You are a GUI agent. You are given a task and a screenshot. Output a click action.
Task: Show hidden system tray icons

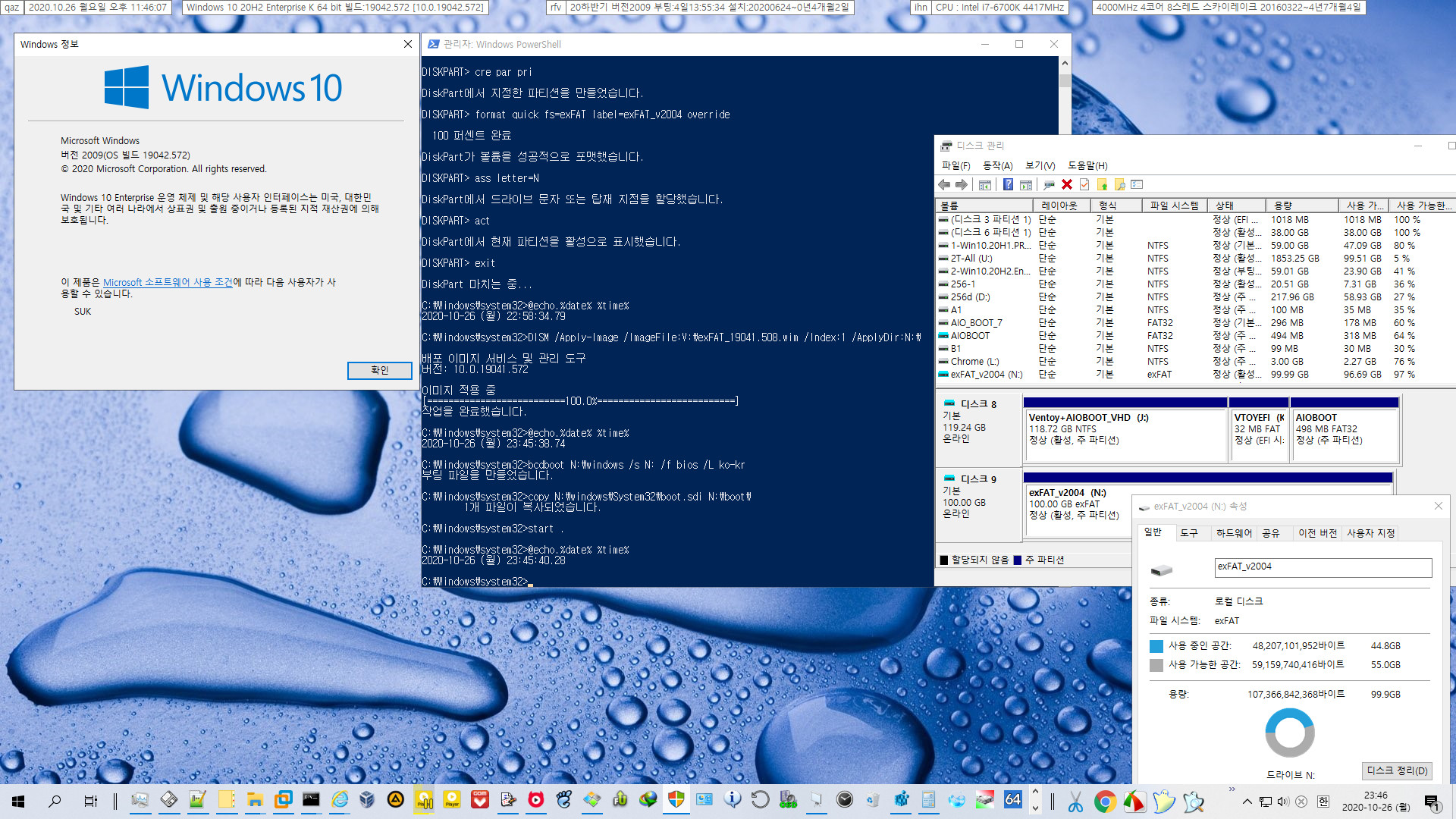(1247, 802)
